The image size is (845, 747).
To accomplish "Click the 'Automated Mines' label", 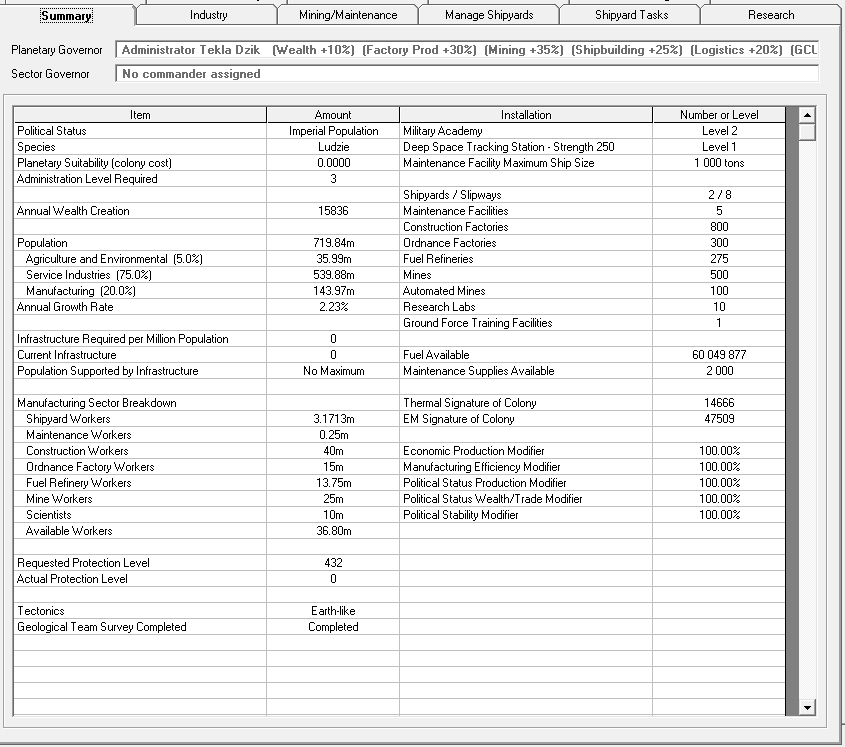I will pyautogui.click(x=444, y=291).
